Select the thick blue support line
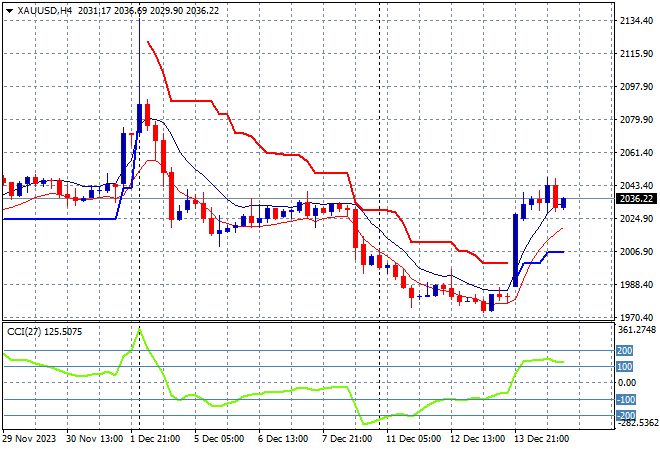Image resolution: width=660 pixels, height=450 pixels. 60,219
